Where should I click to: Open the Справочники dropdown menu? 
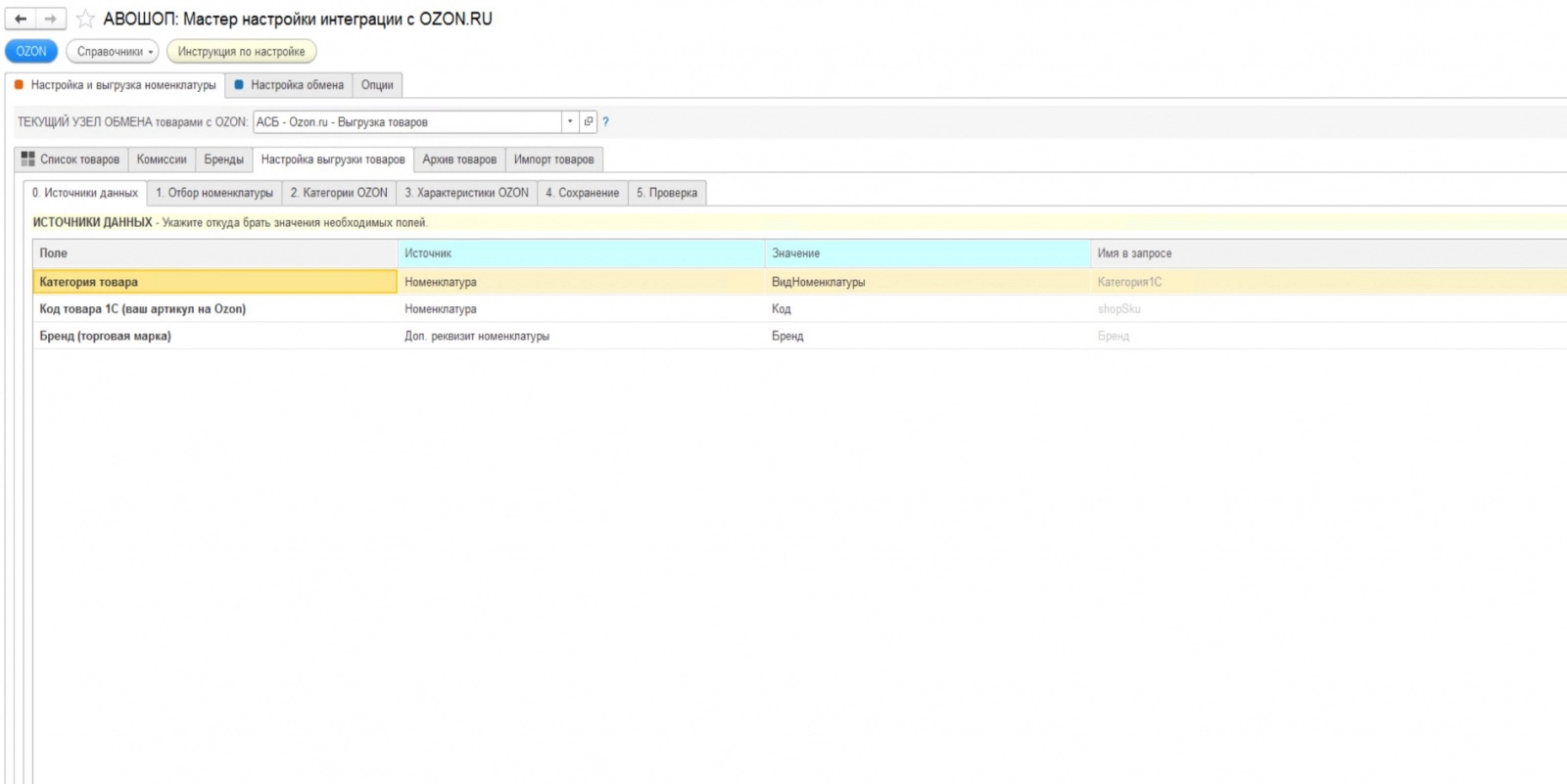(113, 52)
